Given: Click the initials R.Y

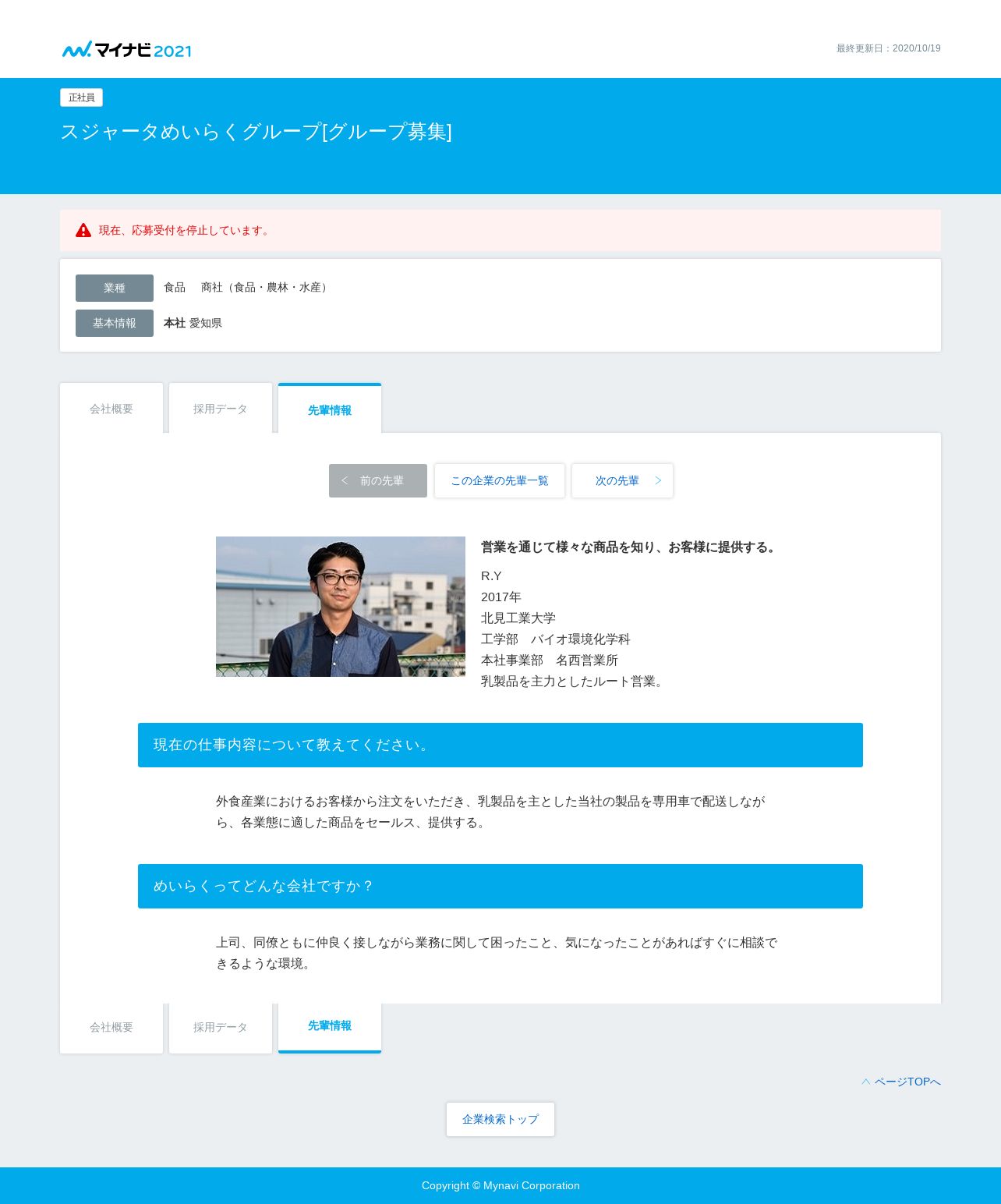Looking at the screenshot, I should [x=491, y=575].
